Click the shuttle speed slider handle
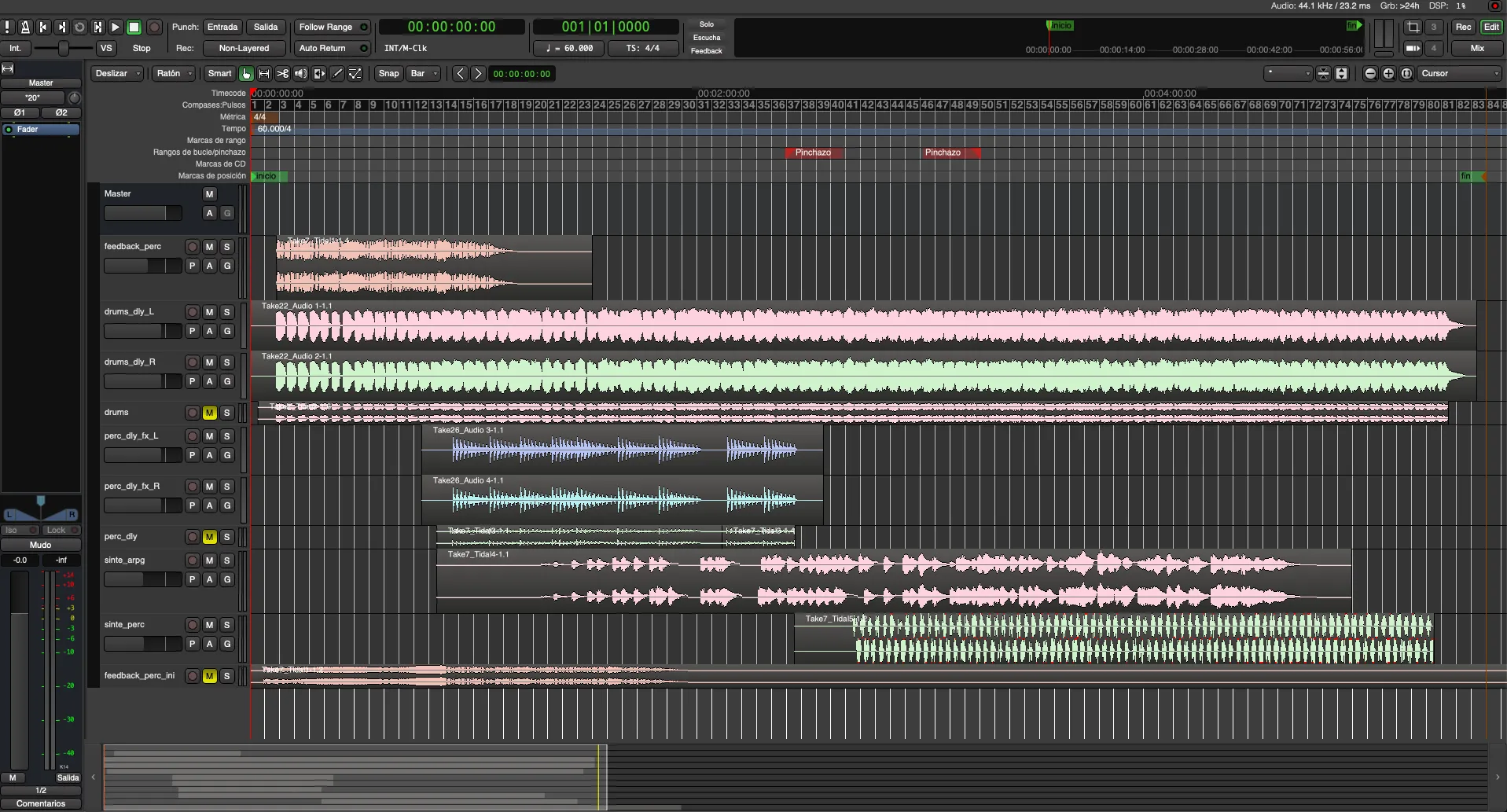 [64, 48]
